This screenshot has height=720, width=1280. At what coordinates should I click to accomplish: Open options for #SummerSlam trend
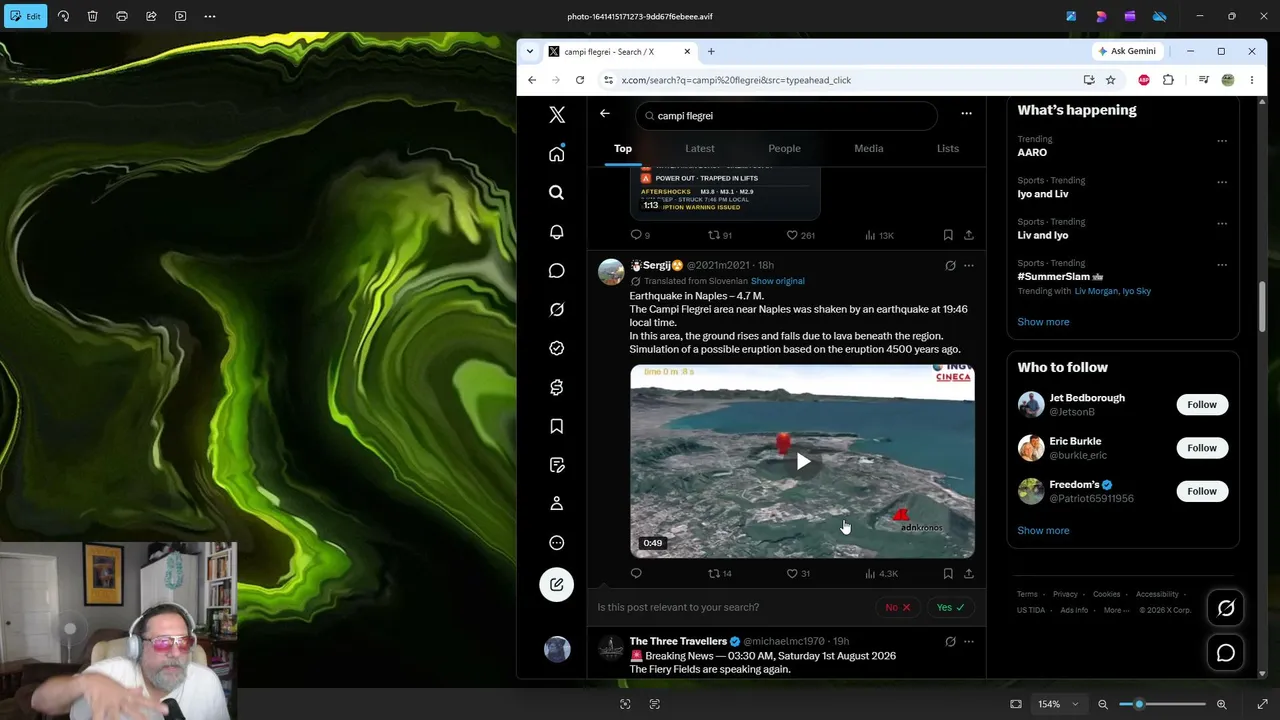point(1222,265)
